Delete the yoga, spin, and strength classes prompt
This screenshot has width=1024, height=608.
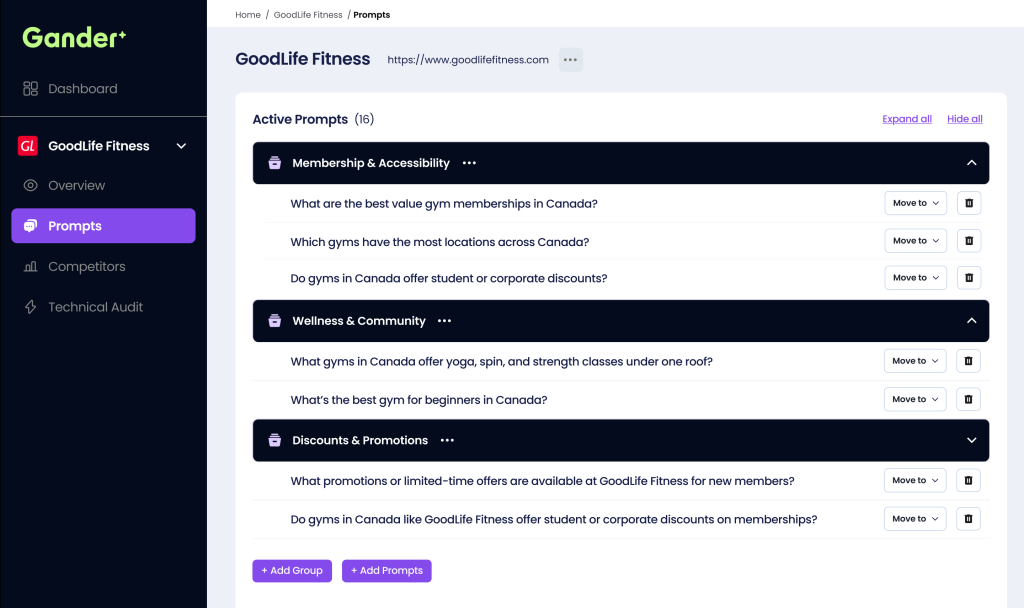pyautogui.click(x=968, y=361)
